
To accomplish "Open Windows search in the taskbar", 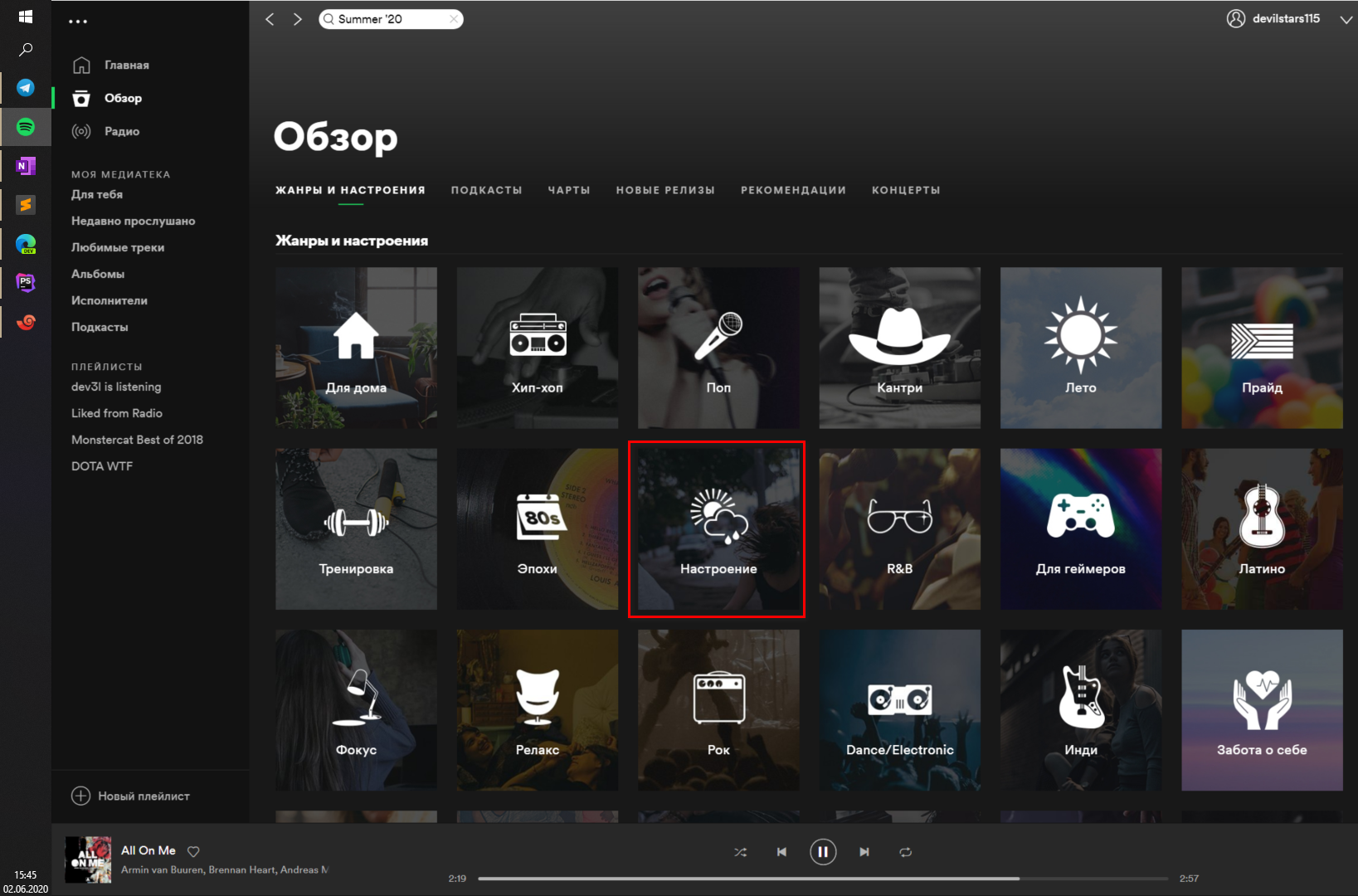I will 26,50.
